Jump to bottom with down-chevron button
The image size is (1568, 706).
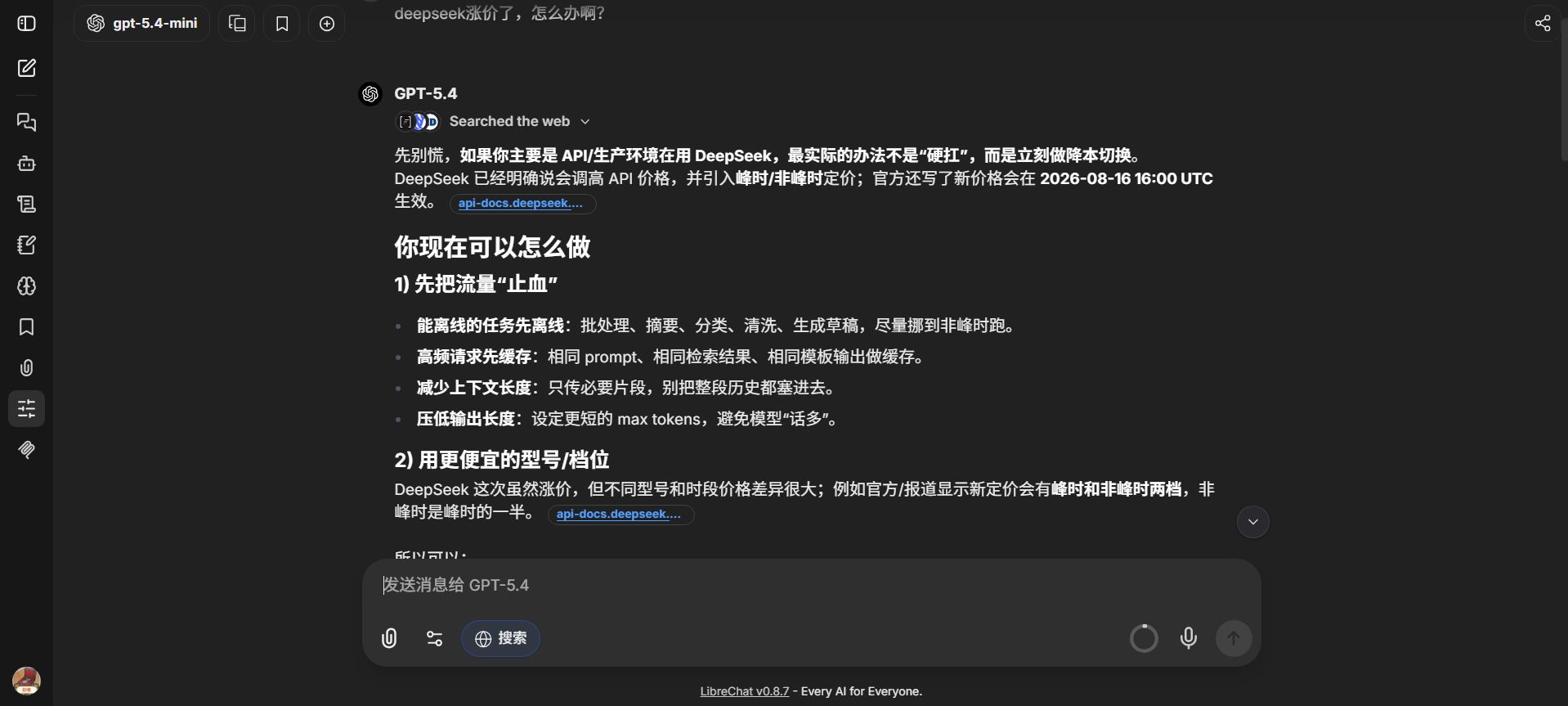coord(1252,522)
